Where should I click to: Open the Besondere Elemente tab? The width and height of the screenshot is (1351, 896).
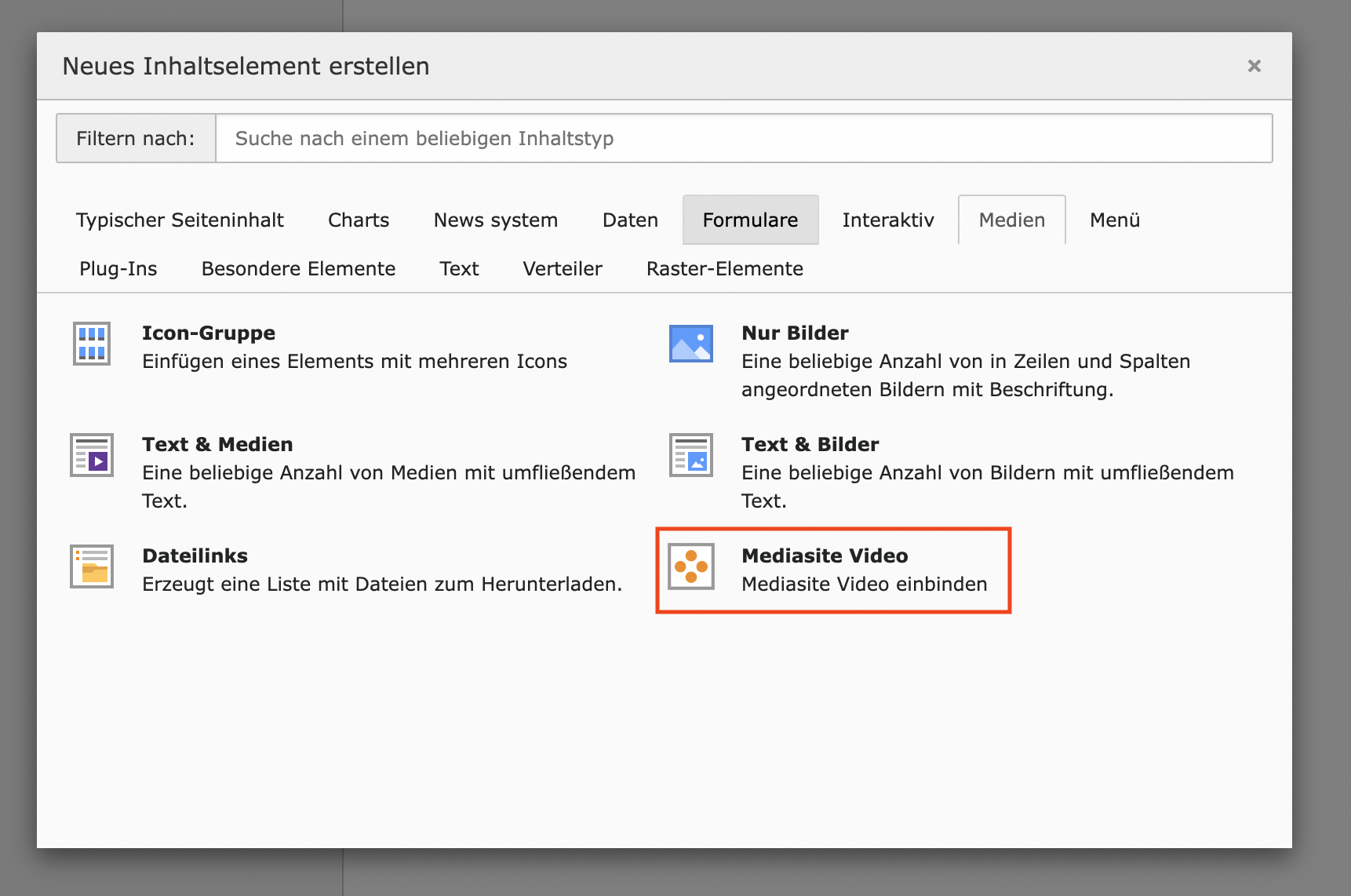[298, 269]
